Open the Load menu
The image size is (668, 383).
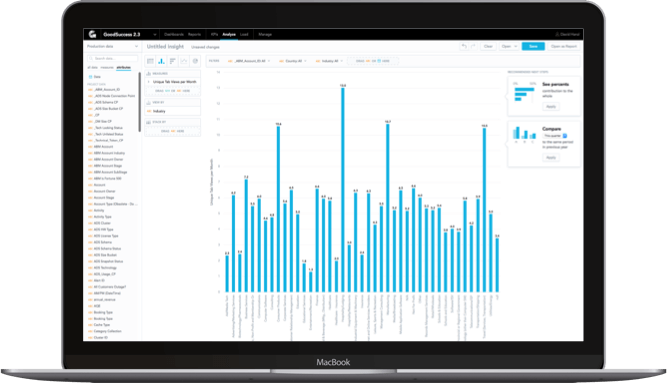pyautogui.click(x=244, y=35)
